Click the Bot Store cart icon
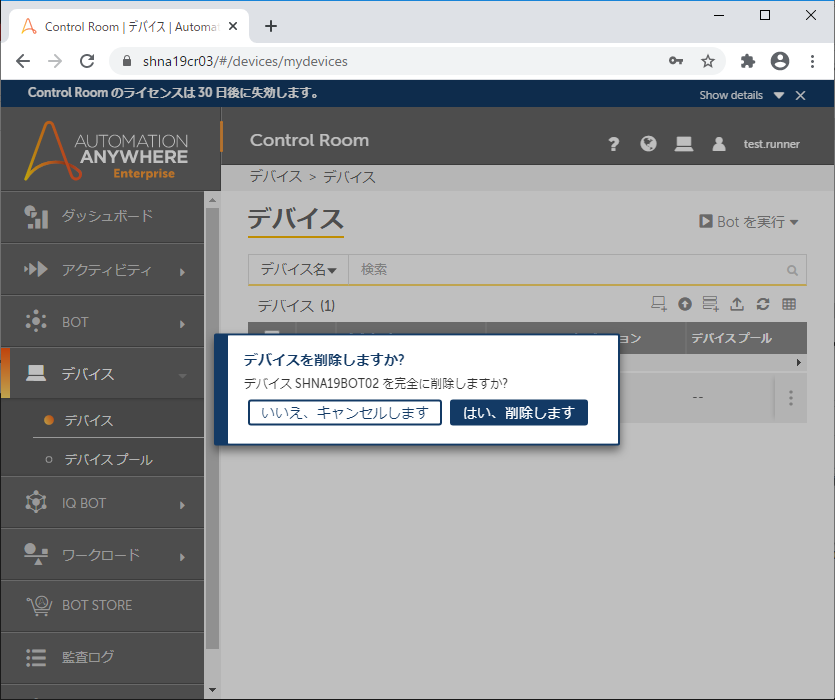The width and height of the screenshot is (835, 700). pyautogui.click(x=39, y=606)
